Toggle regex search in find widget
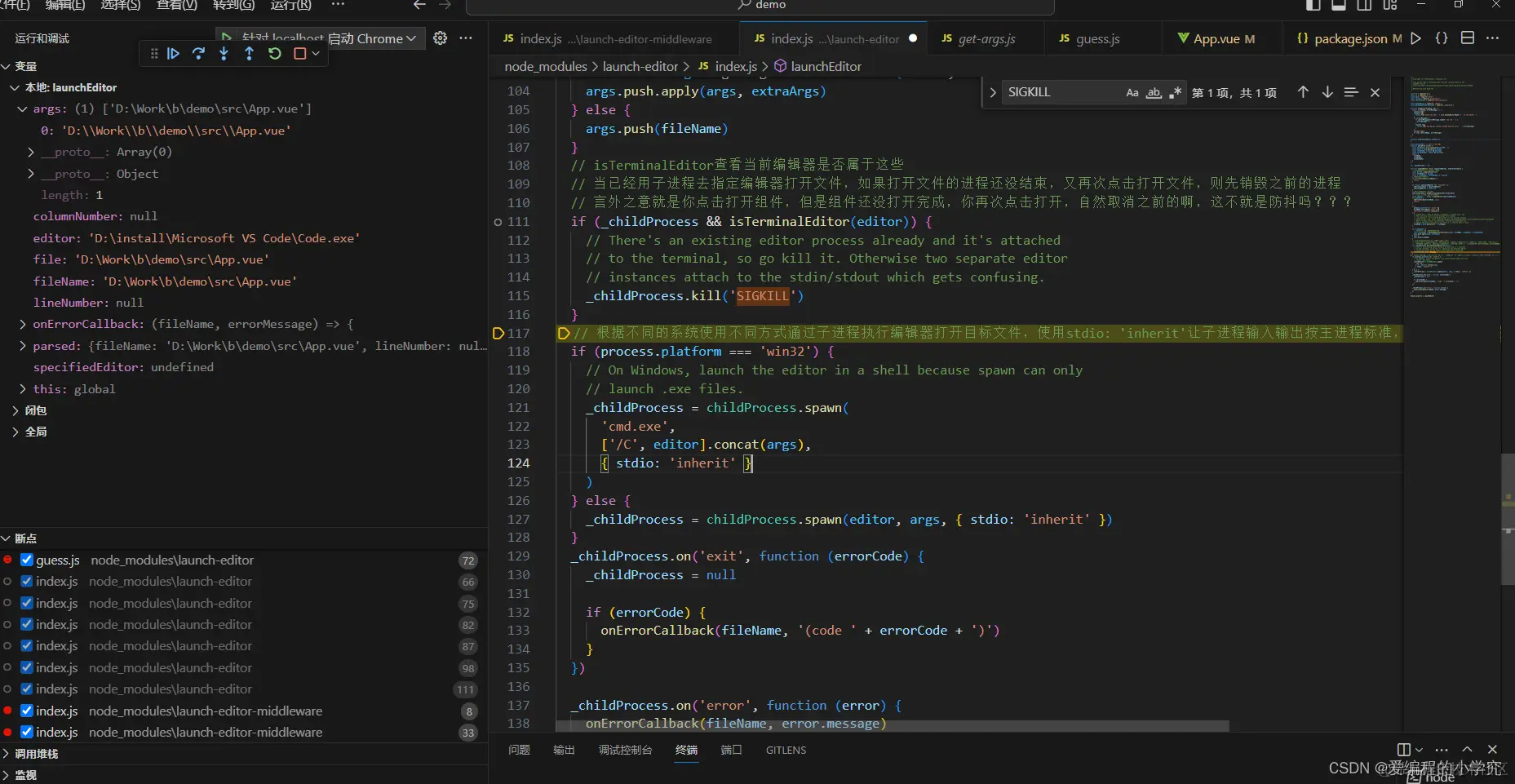 pos(1175,92)
